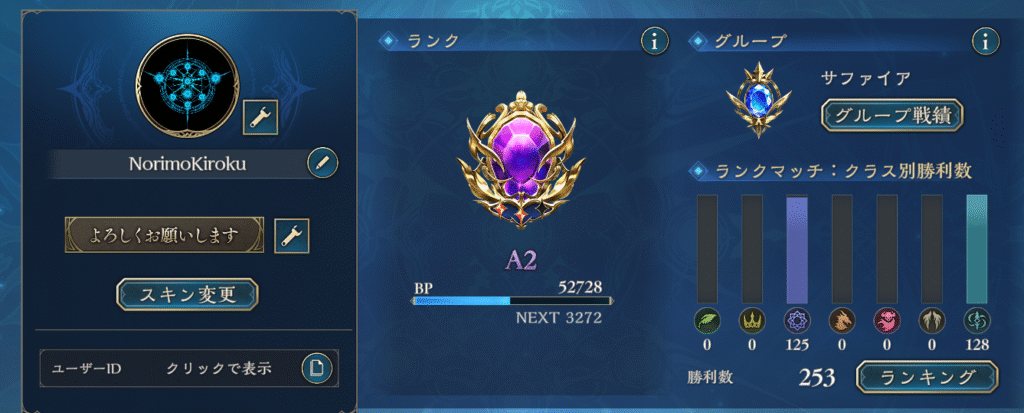The width and height of the screenshot is (1024, 413).
Task: Click the round profile emblem image
Action: [187, 86]
